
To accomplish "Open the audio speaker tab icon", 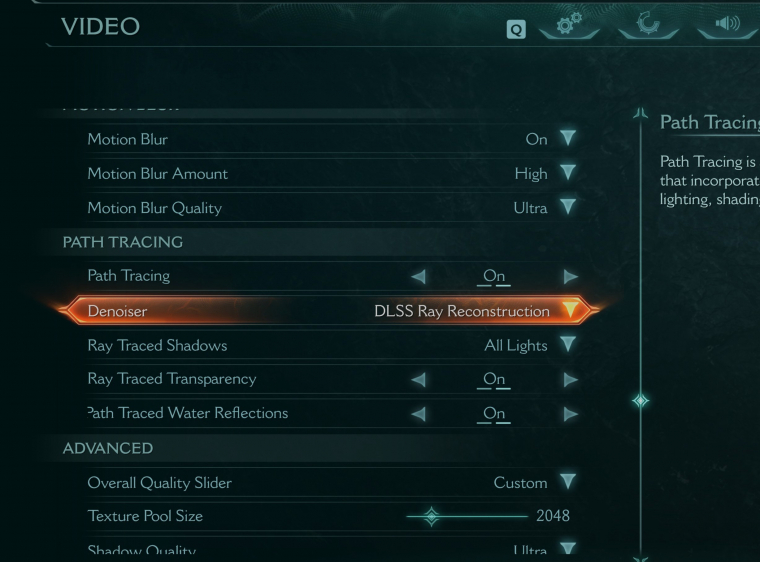I will pyautogui.click(x=727, y=22).
